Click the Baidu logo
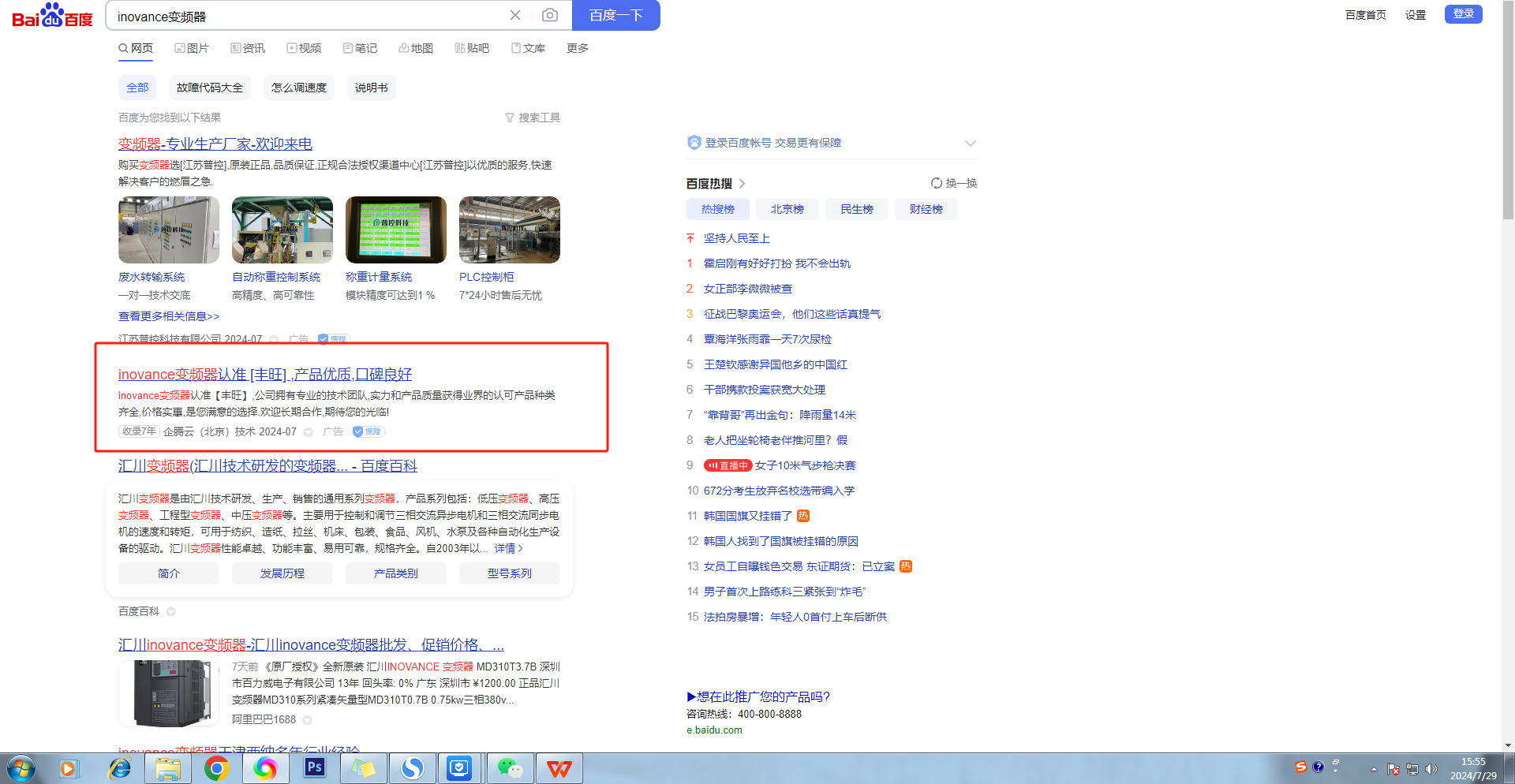This screenshot has width=1515, height=784. coord(52,16)
